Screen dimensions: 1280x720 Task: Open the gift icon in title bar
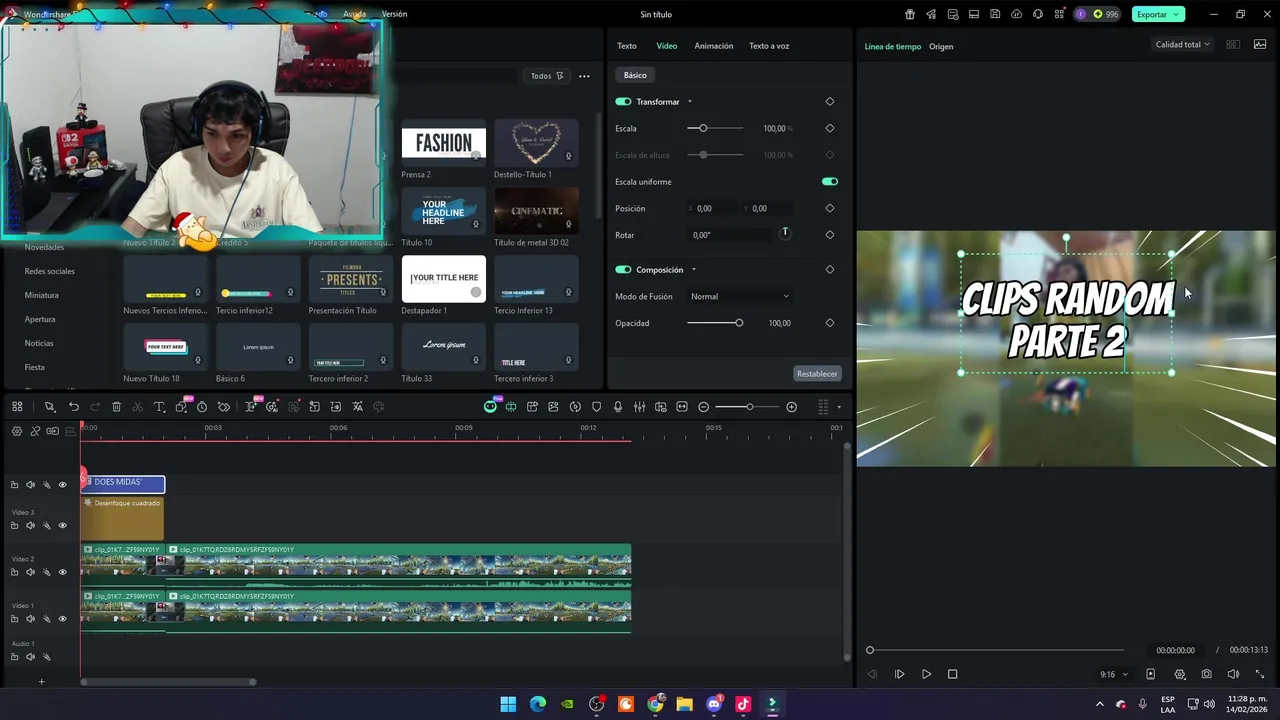click(910, 14)
